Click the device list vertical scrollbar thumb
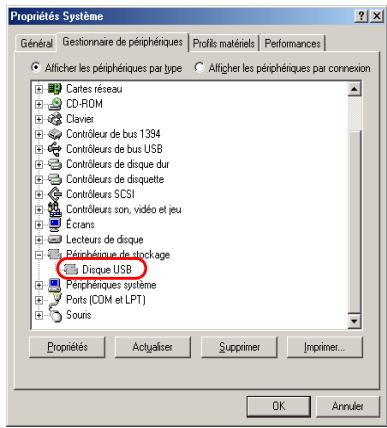387x428 pixels. [354, 221]
